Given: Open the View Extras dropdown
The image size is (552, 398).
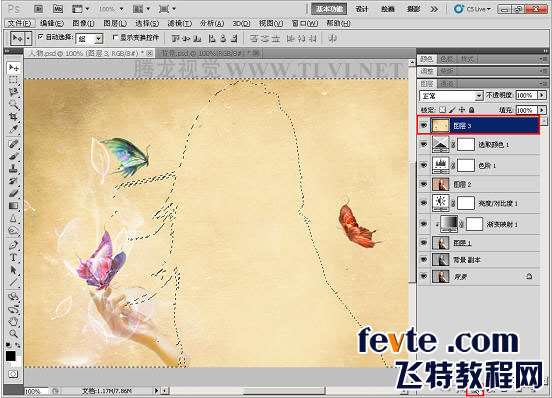Looking at the screenshot, I should coord(81,9).
